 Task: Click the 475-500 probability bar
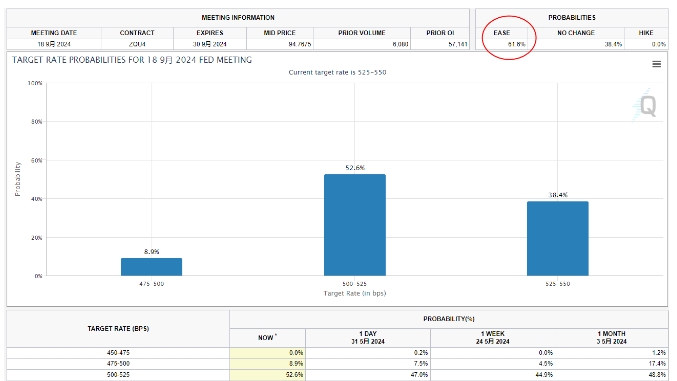click(x=152, y=267)
